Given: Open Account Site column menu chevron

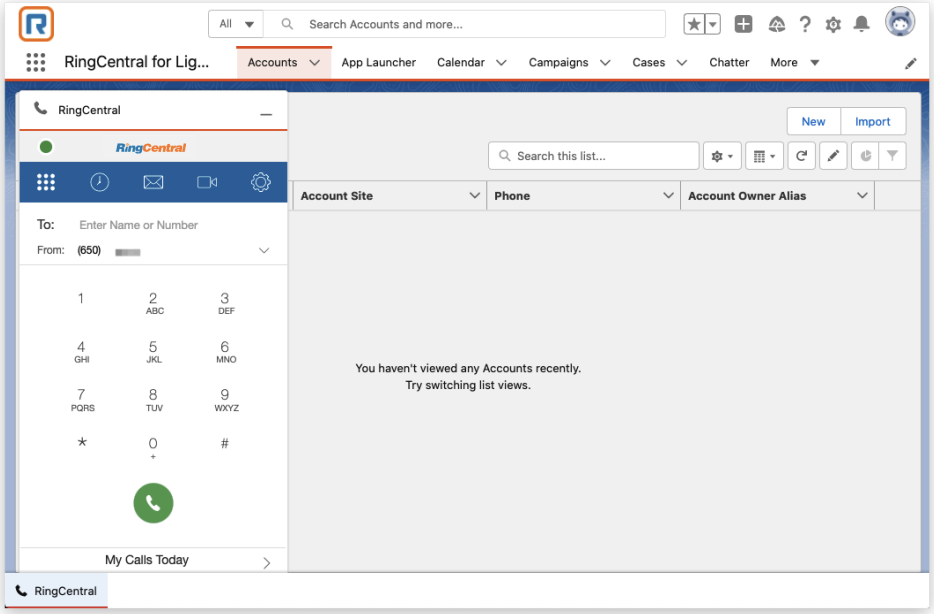Looking at the screenshot, I should 474,195.
